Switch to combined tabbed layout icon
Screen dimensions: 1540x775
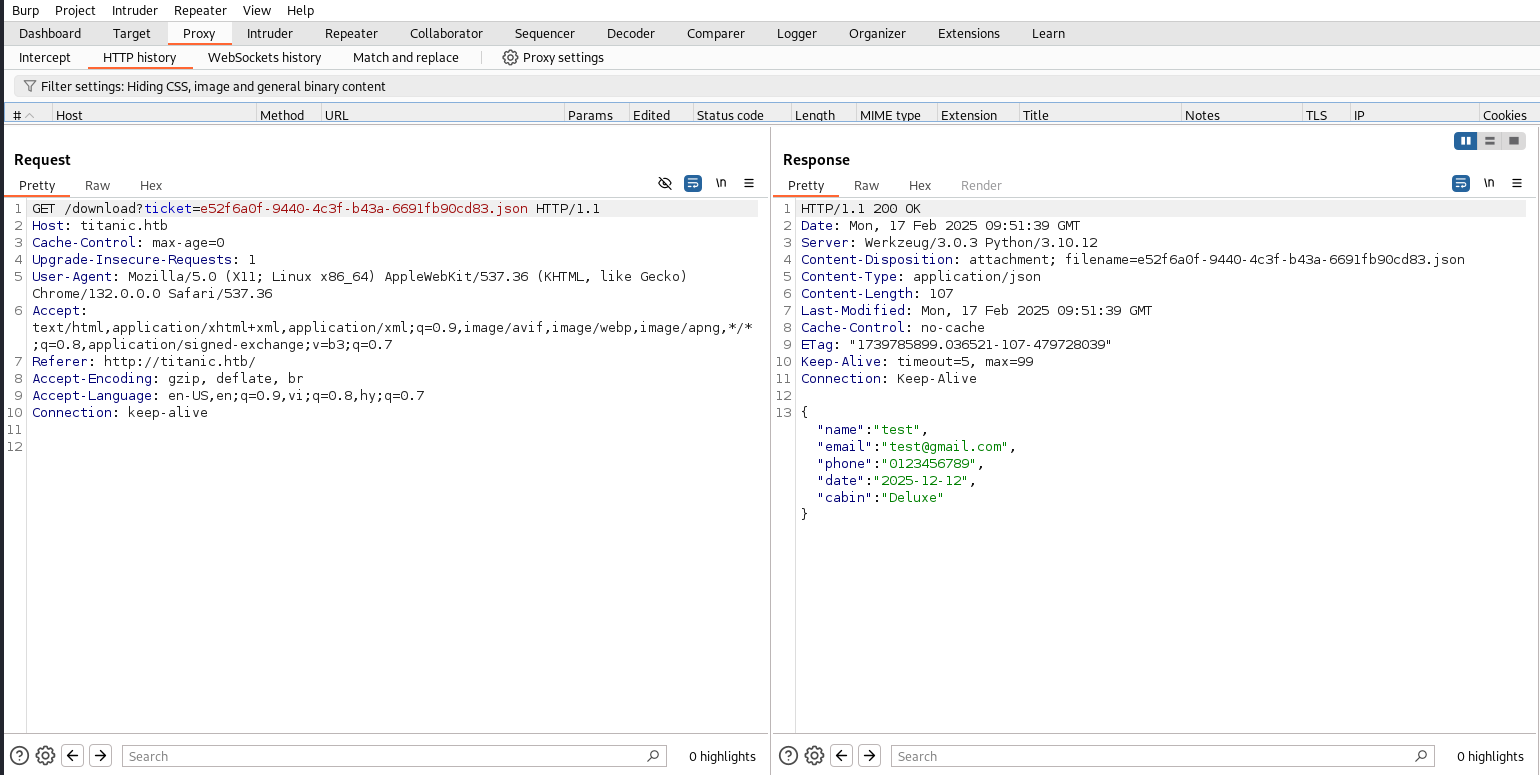click(x=1514, y=141)
